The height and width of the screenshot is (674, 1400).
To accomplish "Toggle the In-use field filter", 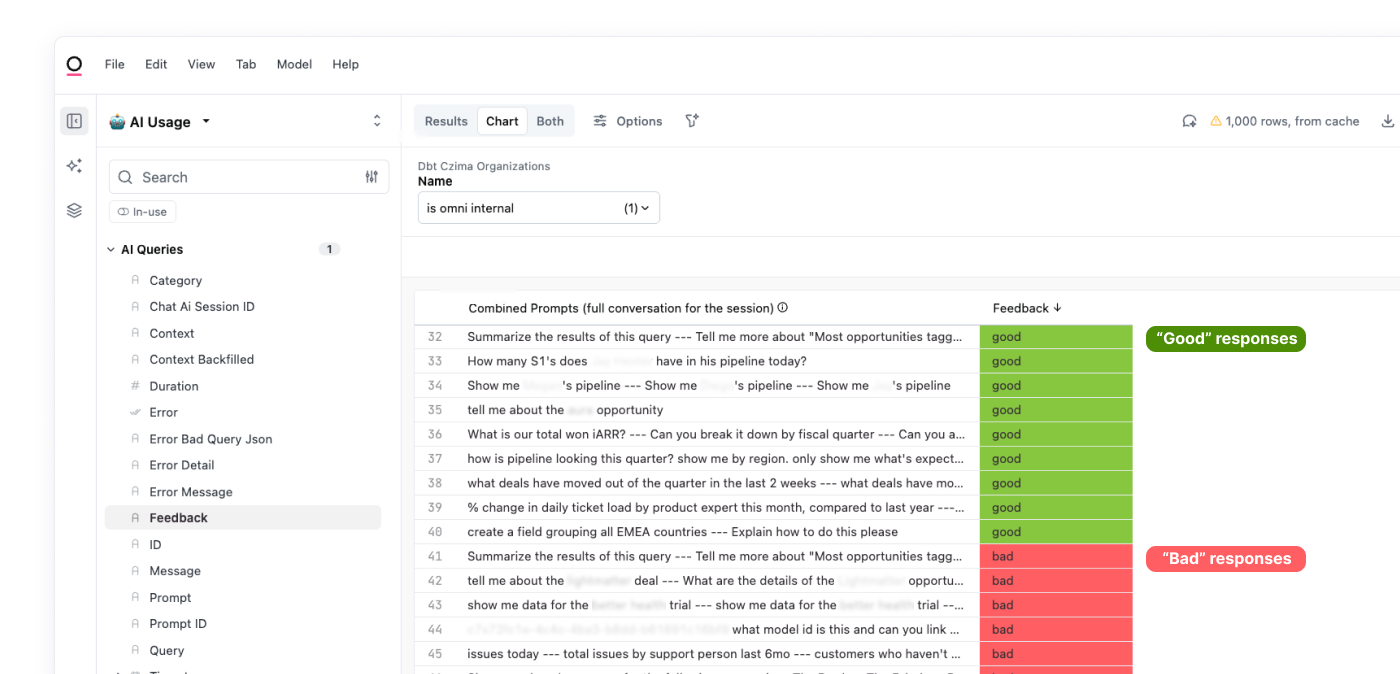I will tap(142, 211).
